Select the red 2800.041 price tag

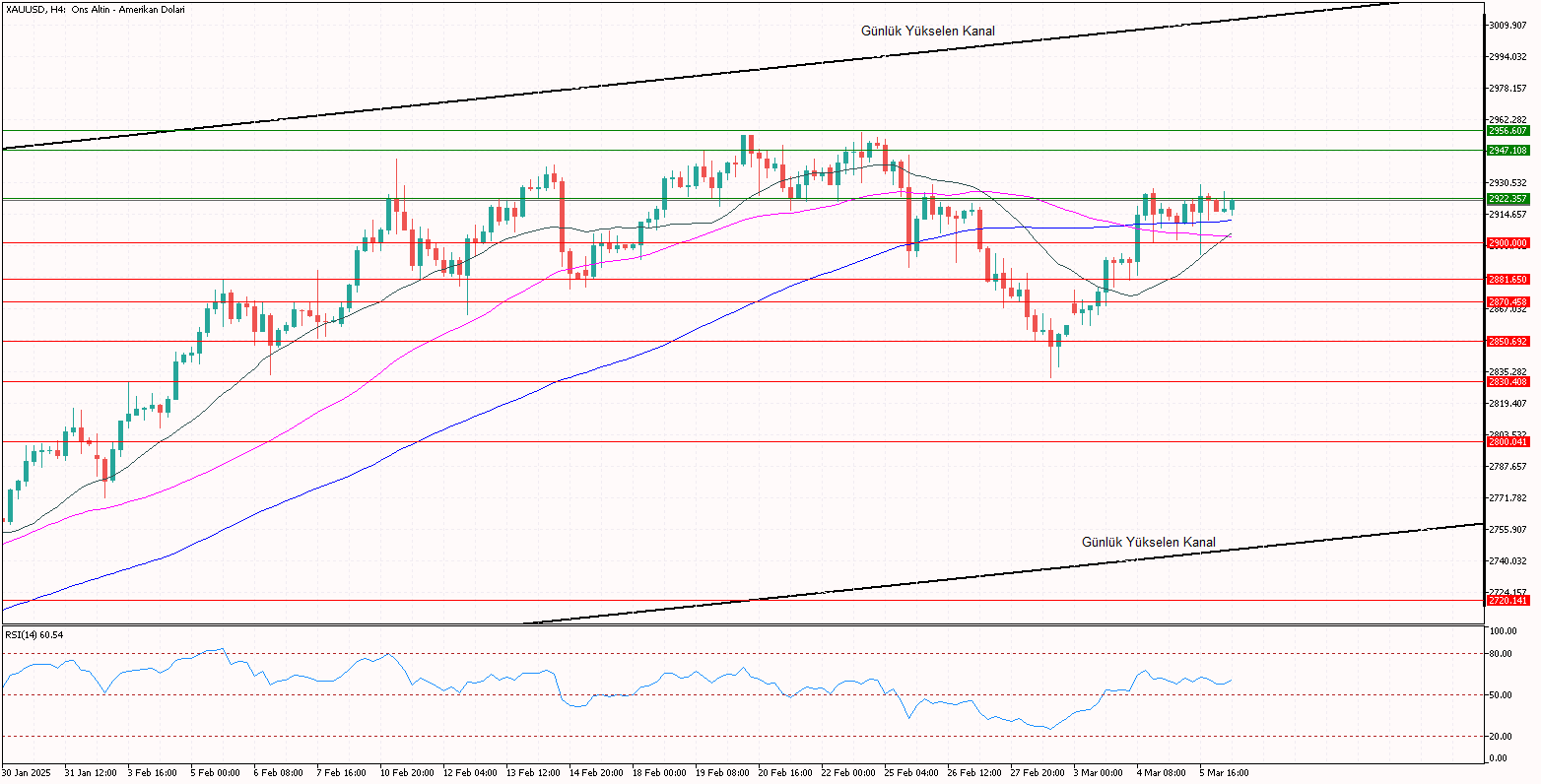coord(1508,442)
